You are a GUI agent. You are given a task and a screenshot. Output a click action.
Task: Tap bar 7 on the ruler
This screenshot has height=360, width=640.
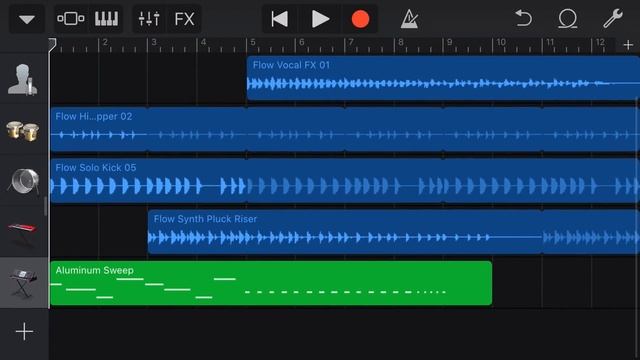[x=351, y=42]
